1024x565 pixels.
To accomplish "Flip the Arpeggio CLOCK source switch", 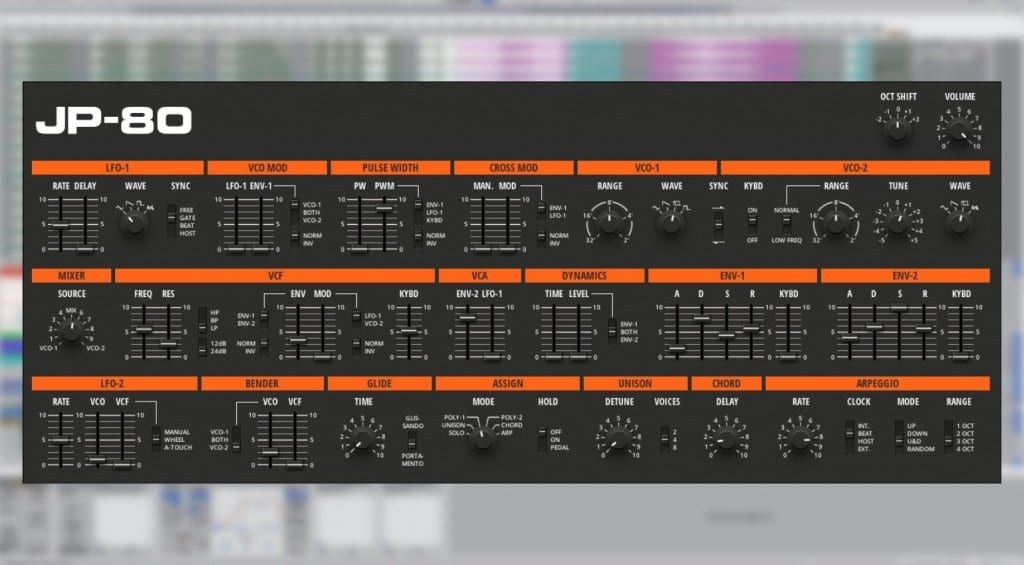I will [x=850, y=437].
